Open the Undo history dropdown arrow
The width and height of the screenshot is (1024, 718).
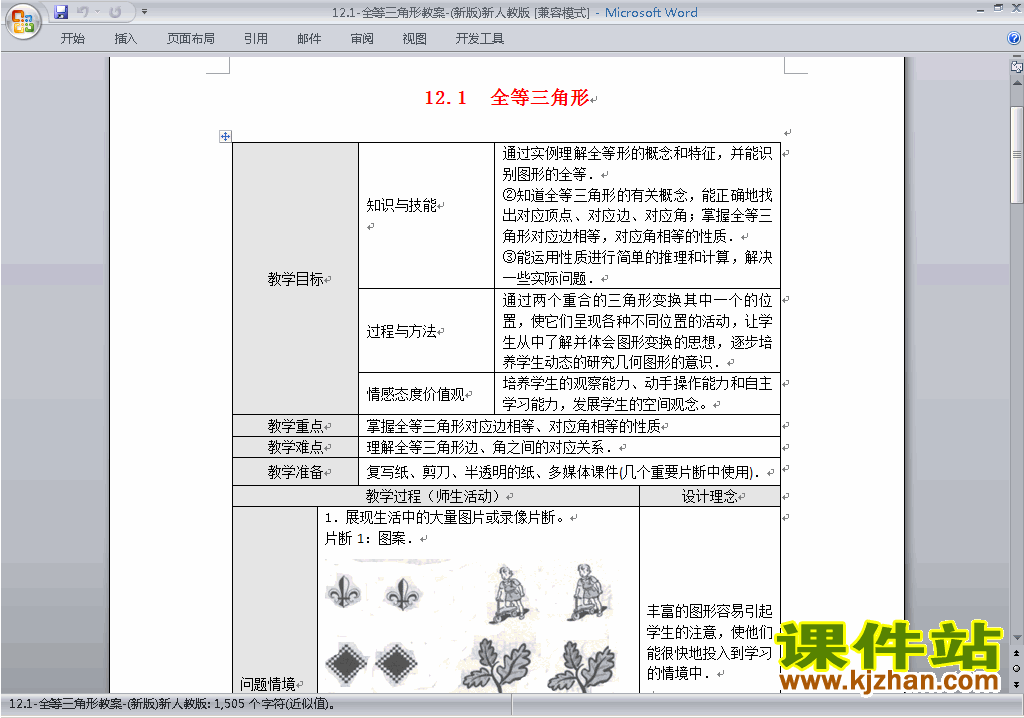(x=97, y=12)
